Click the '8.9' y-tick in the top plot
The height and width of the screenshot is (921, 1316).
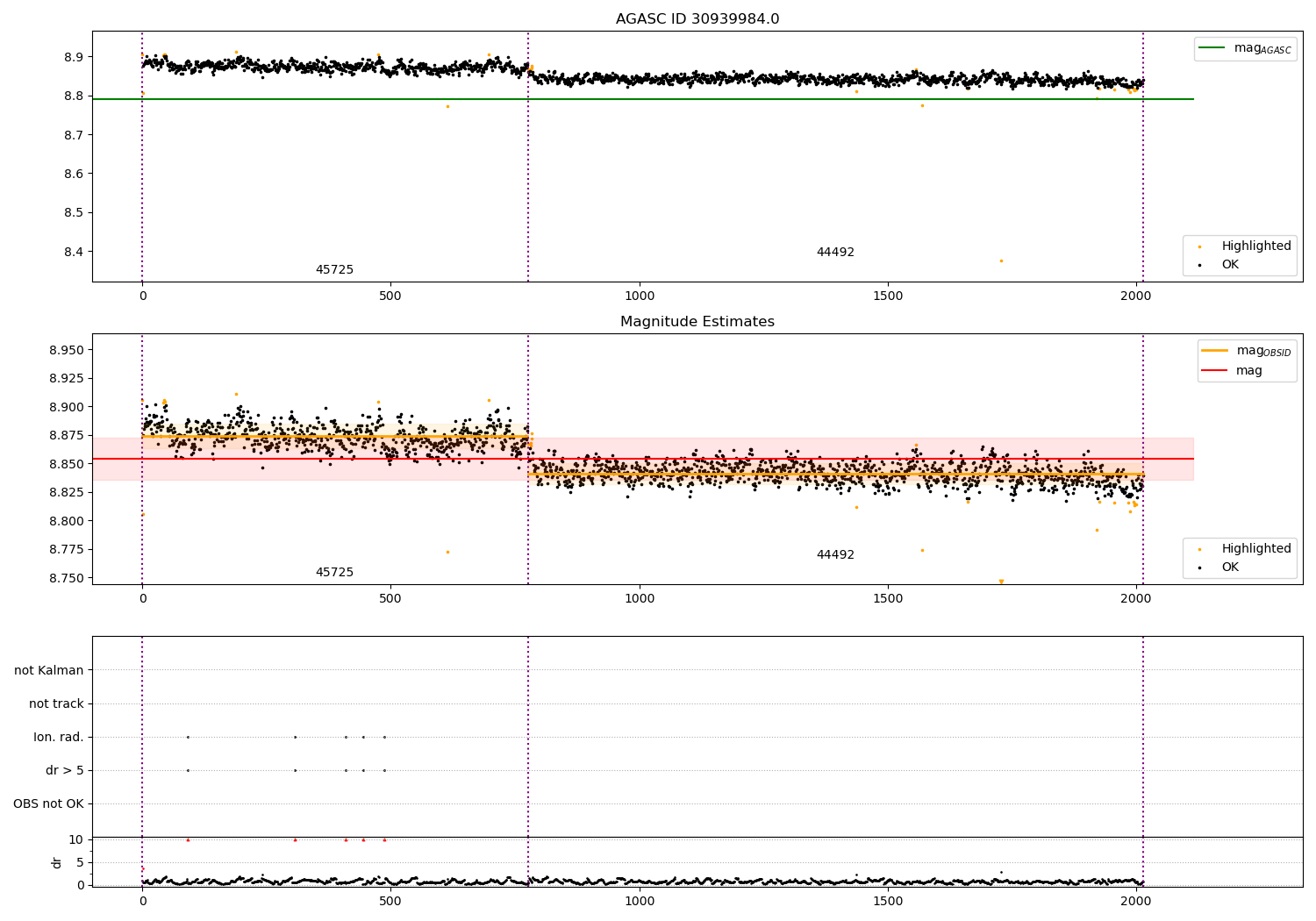coord(74,57)
